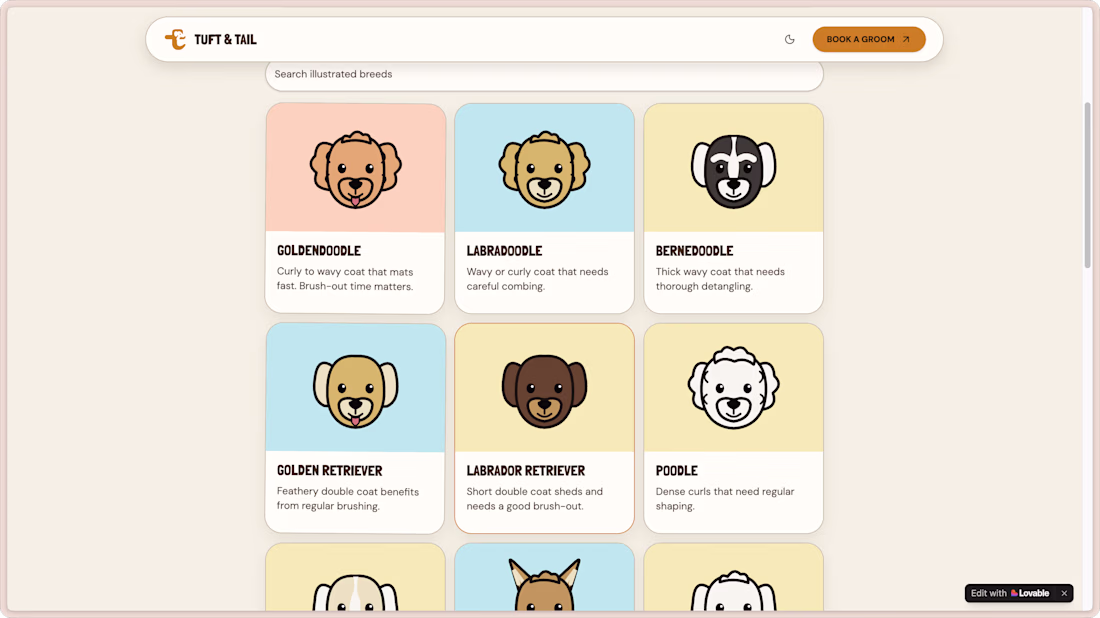Select the brown Labrador Retriever face illustration
The image size is (1100, 618).
tap(544, 391)
